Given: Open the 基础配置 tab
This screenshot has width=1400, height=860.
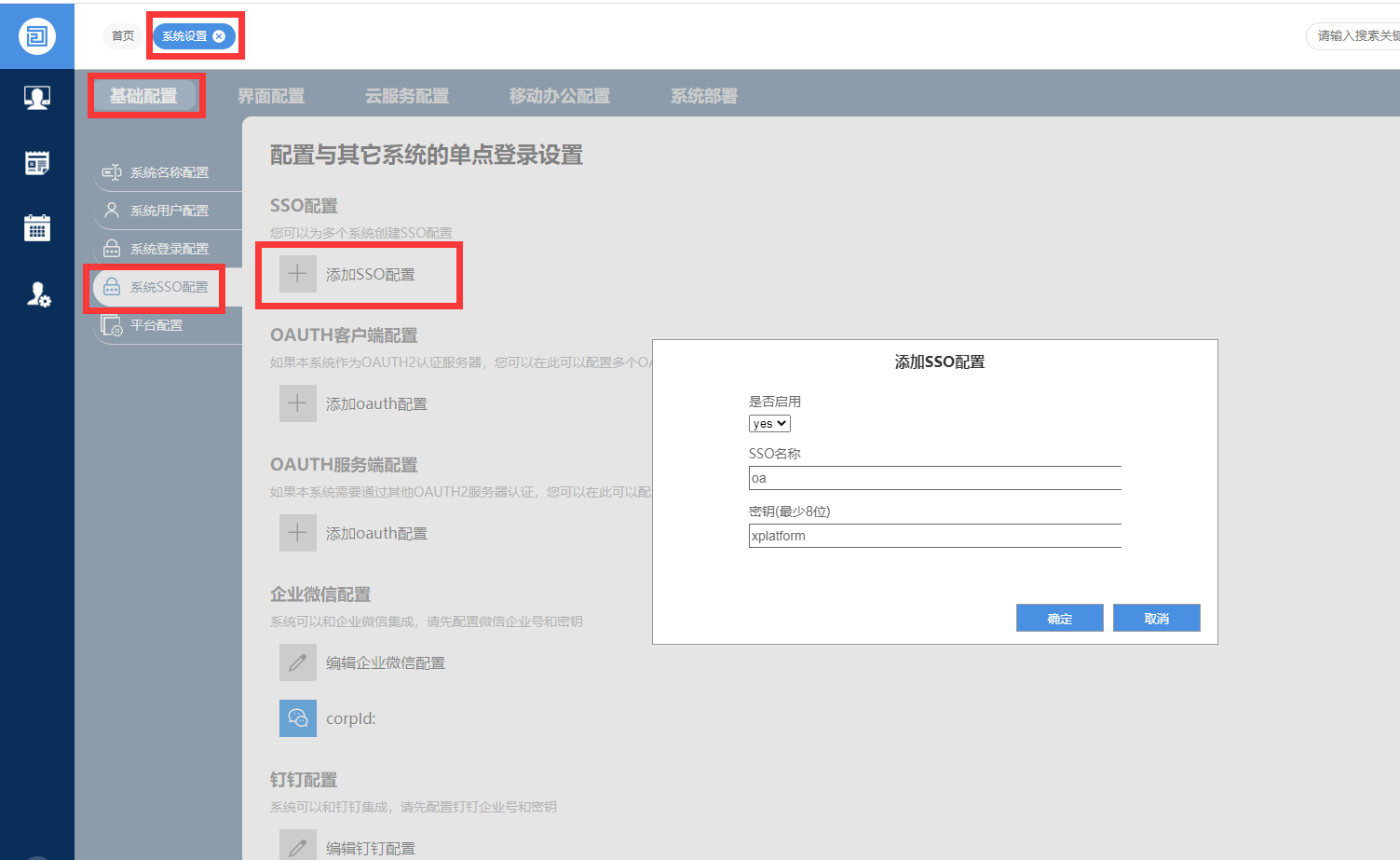Looking at the screenshot, I should pyautogui.click(x=143, y=96).
